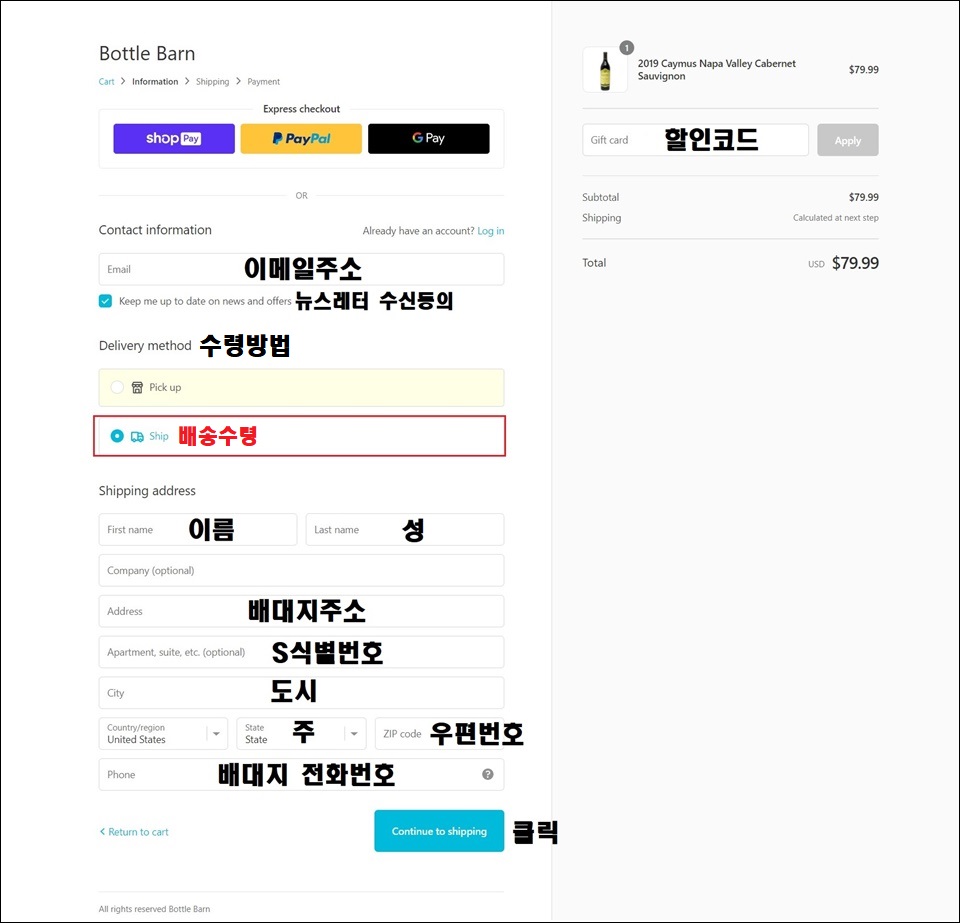Viewport: 960px width, 923px height.
Task: Click the phone field help question-mark icon
Action: pos(488,774)
